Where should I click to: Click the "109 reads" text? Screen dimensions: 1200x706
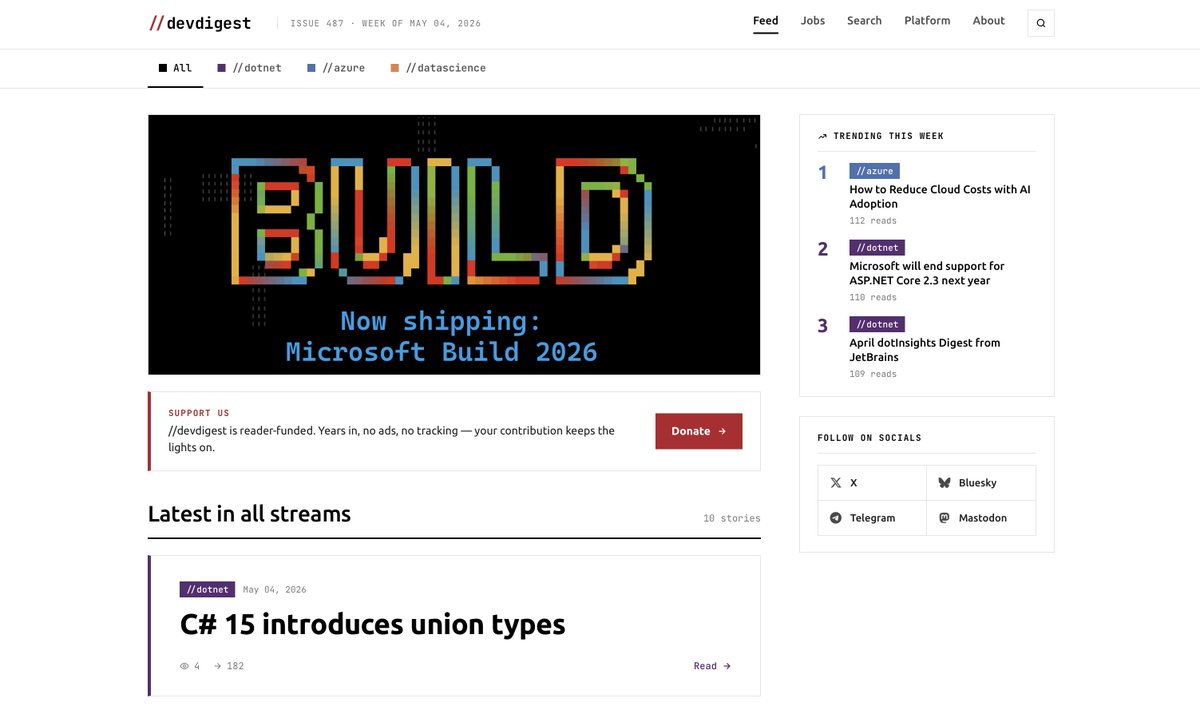873,374
